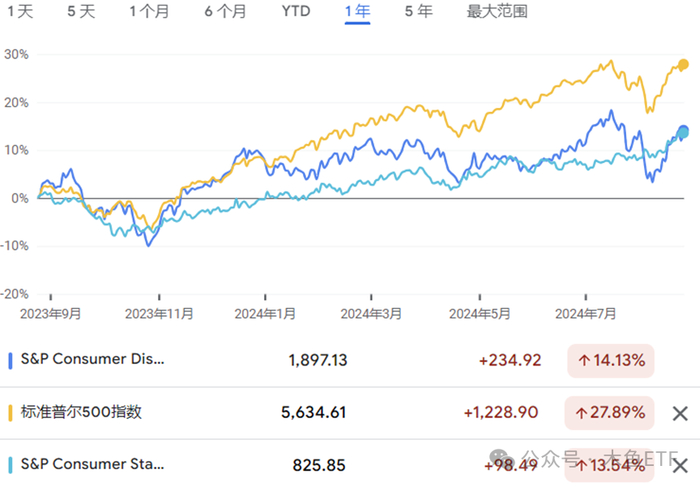Image resolution: width=700 pixels, height=487 pixels.
Task: Select the YTD range tab
Action: click(295, 13)
